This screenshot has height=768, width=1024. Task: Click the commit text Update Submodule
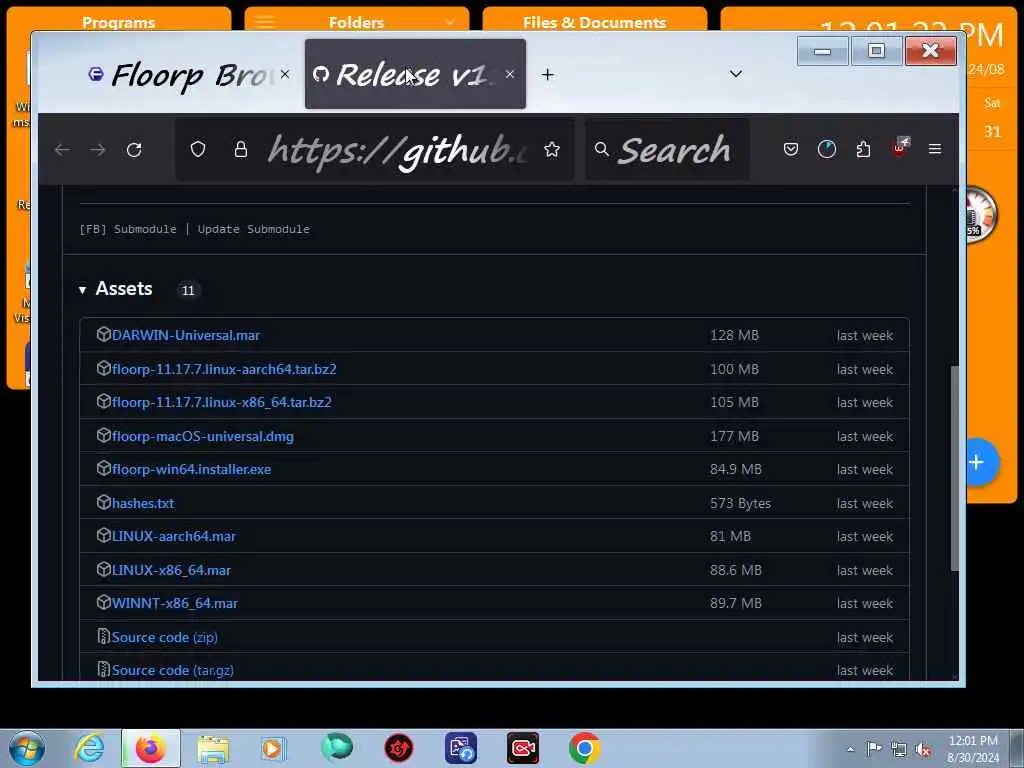pyautogui.click(x=253, y=229)
